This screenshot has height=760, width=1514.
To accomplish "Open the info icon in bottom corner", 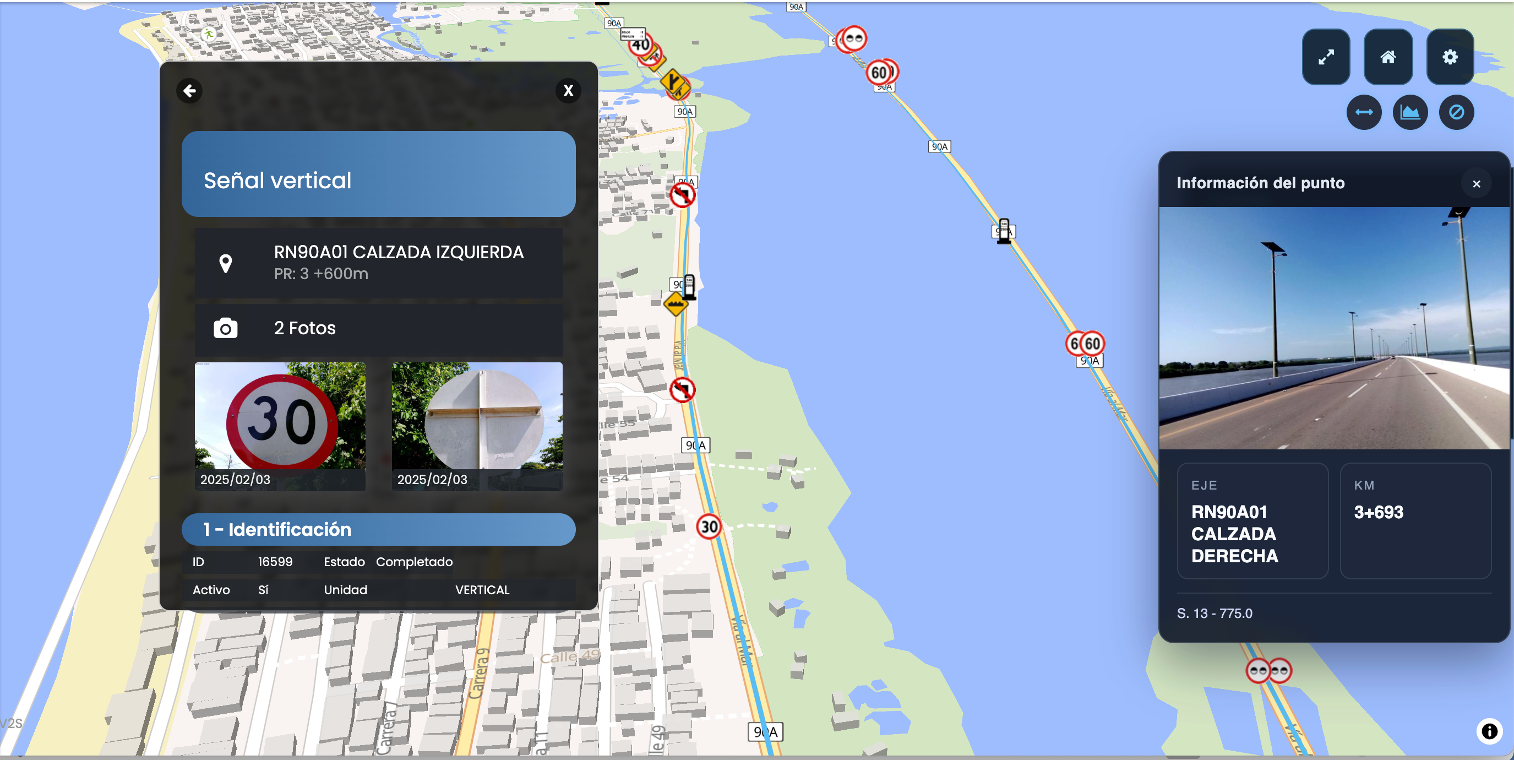I will coord(1489,731).
